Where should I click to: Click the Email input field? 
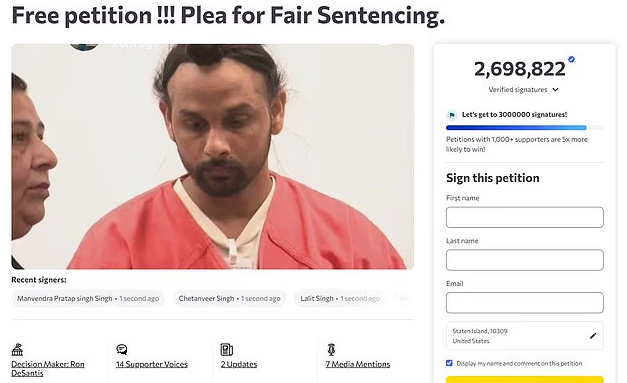(x=525, y=303)
